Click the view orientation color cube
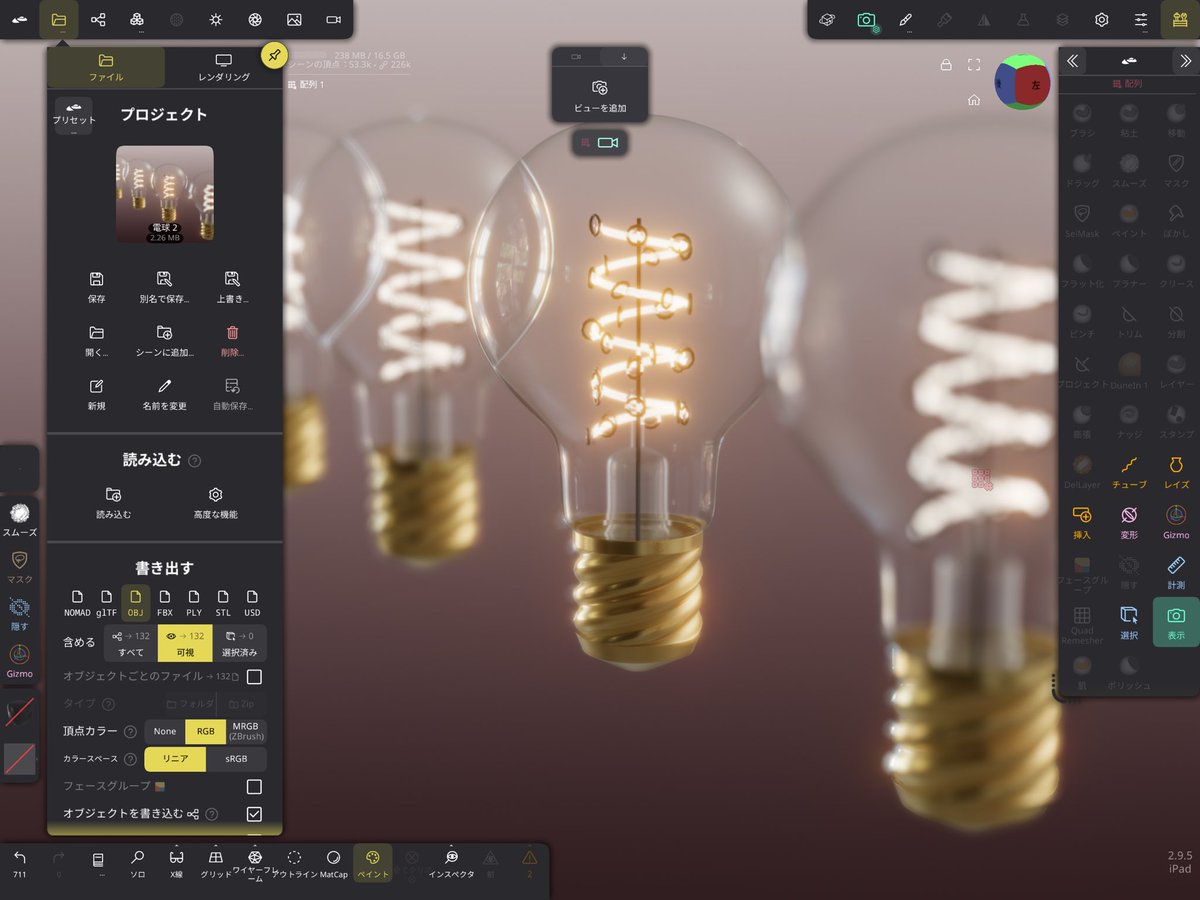Image resolution: width=1200 pixels, height=900 pixels. coord(1022,82)
